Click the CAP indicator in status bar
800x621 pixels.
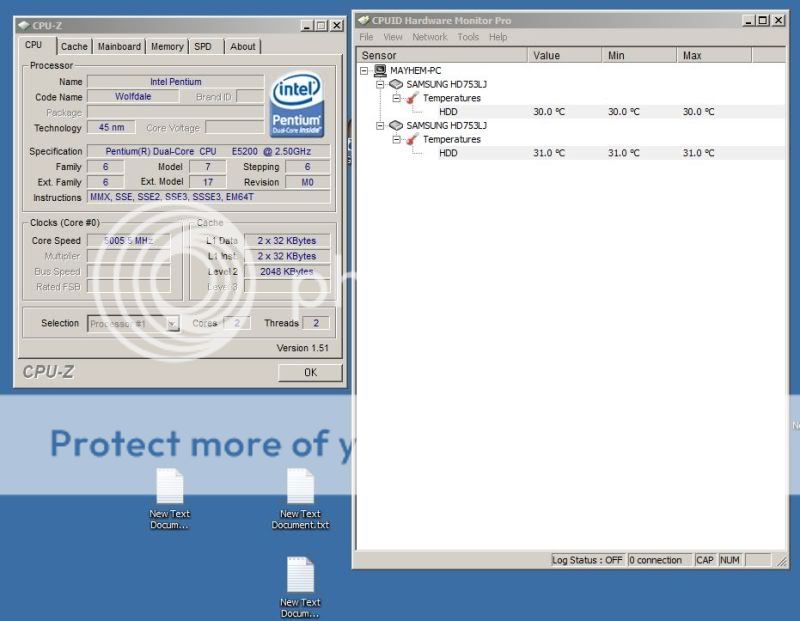(x=705, y=560)
